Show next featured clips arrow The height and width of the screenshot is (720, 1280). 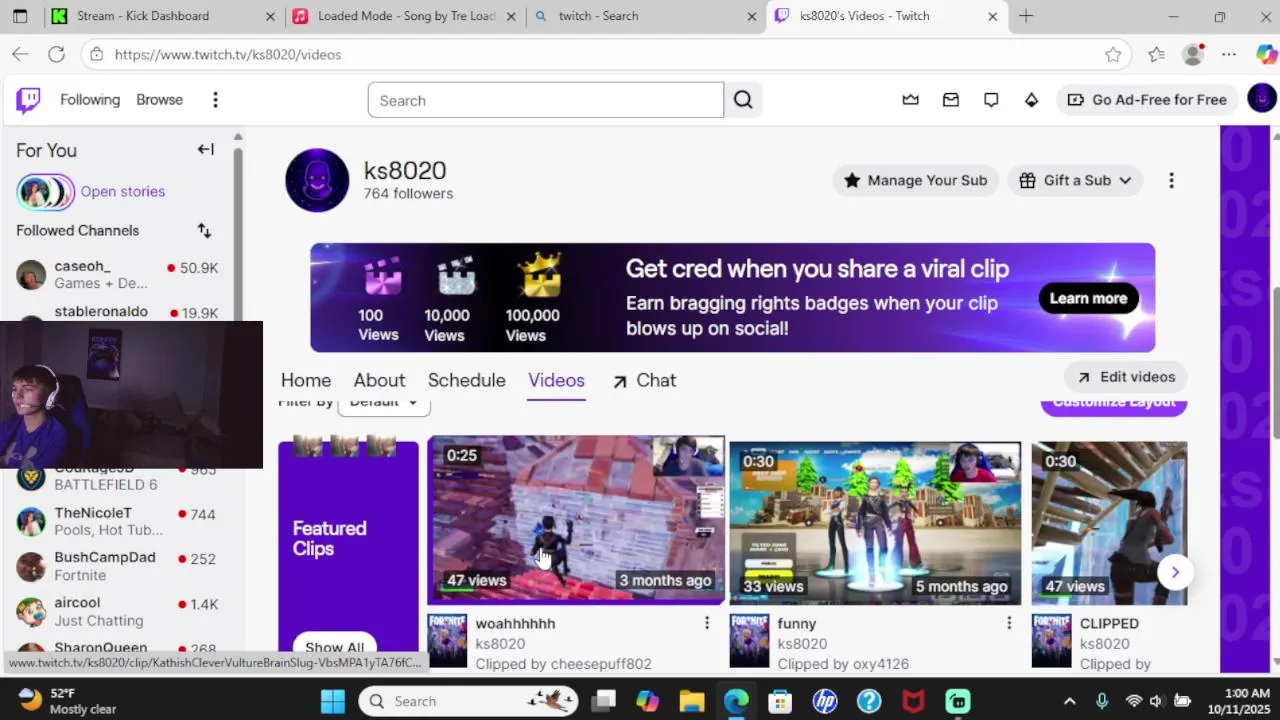pos(1175,572)
